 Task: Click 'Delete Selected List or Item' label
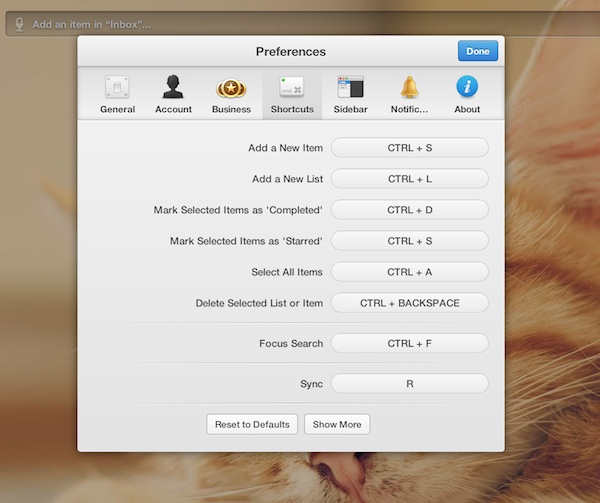259,303
